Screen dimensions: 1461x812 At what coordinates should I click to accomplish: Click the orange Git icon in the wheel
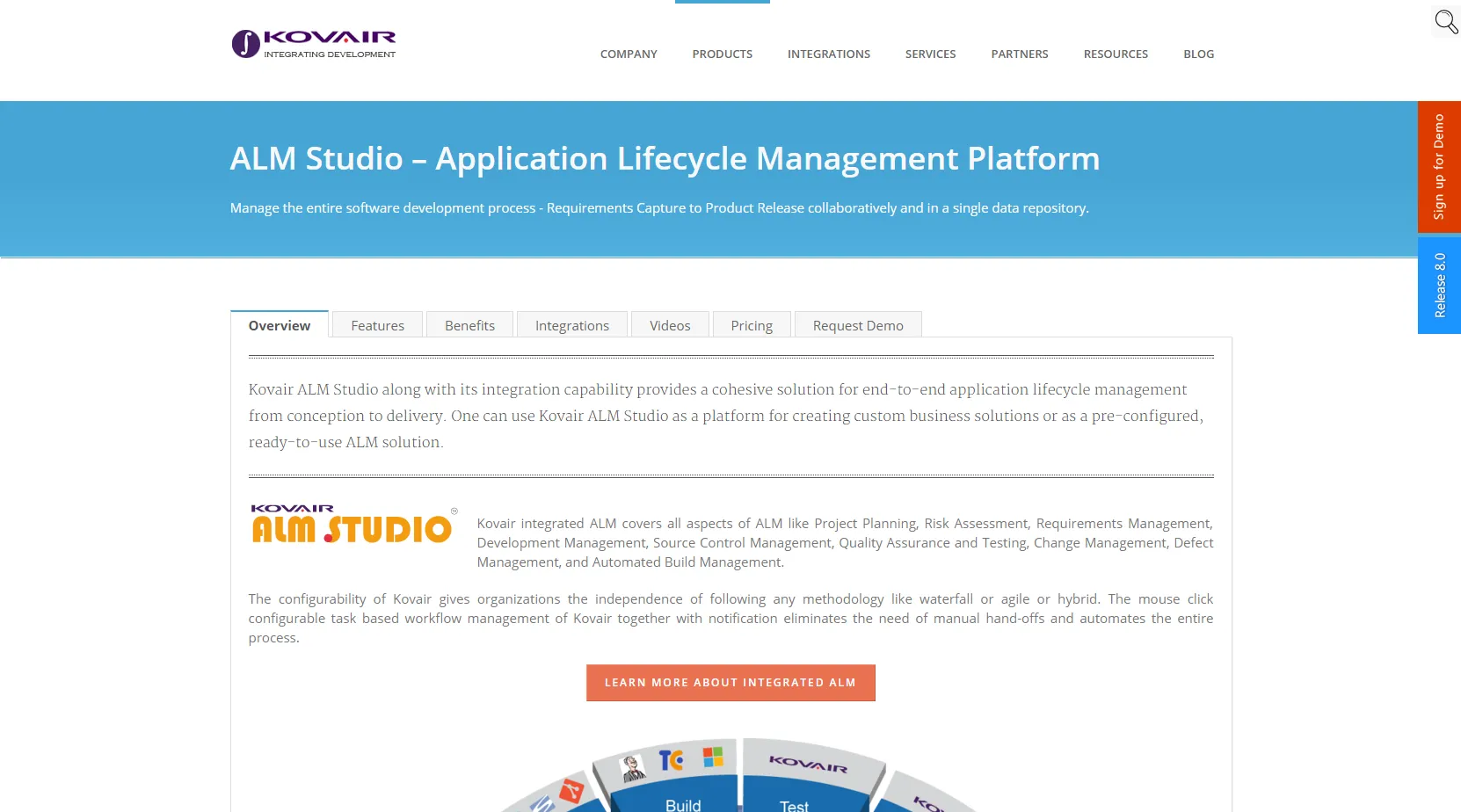572,791
